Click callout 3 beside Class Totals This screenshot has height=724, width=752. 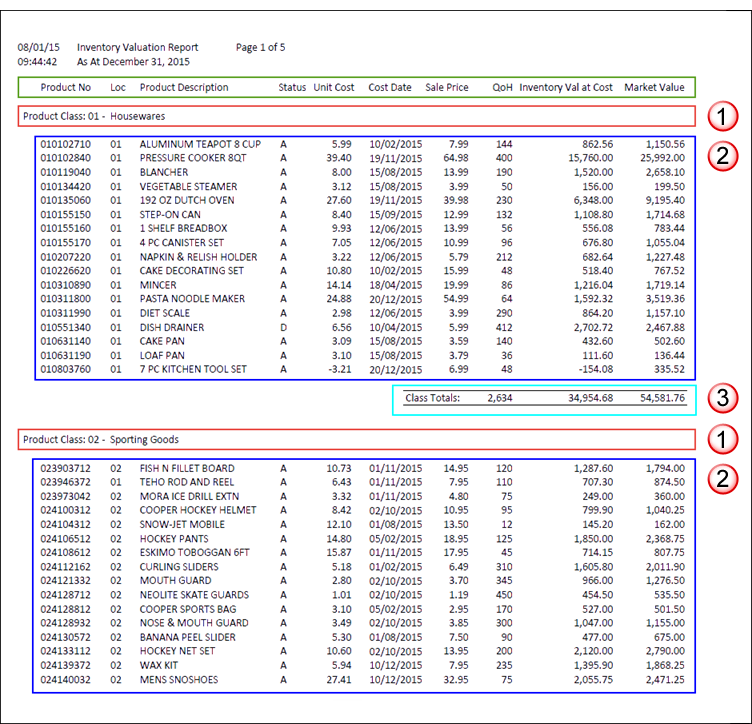[x=723, y=397]
